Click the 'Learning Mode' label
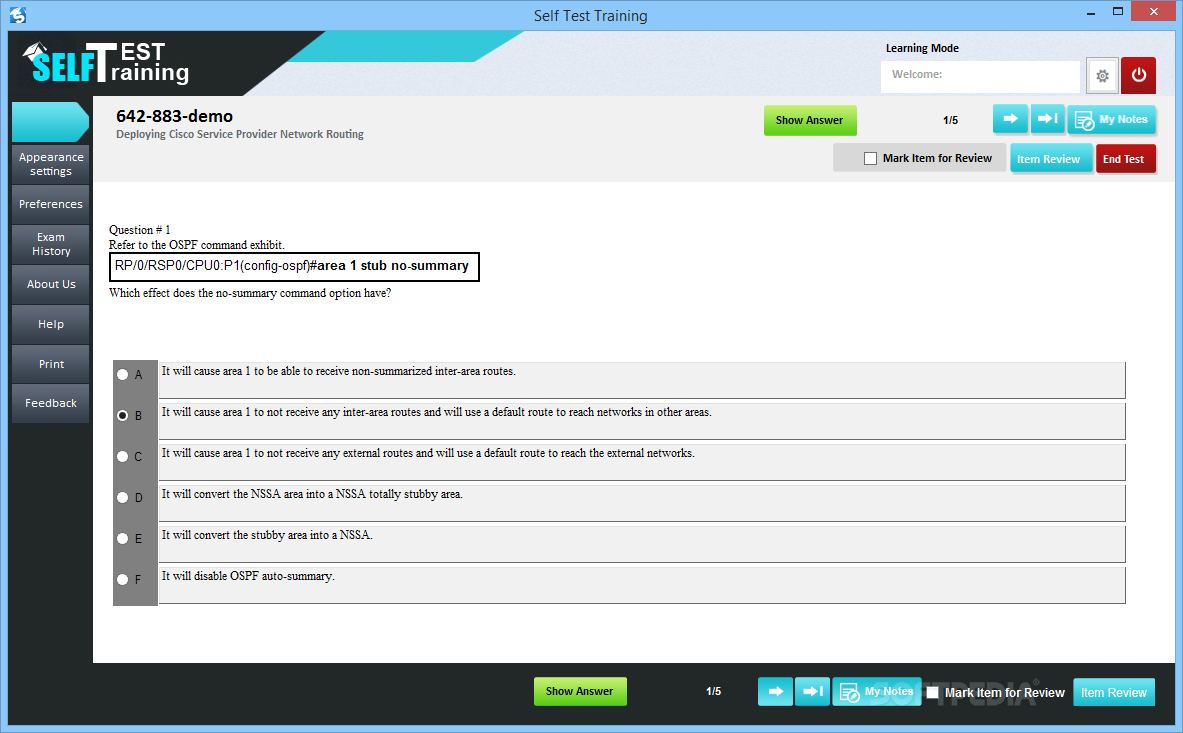 [x=922, y=48]
